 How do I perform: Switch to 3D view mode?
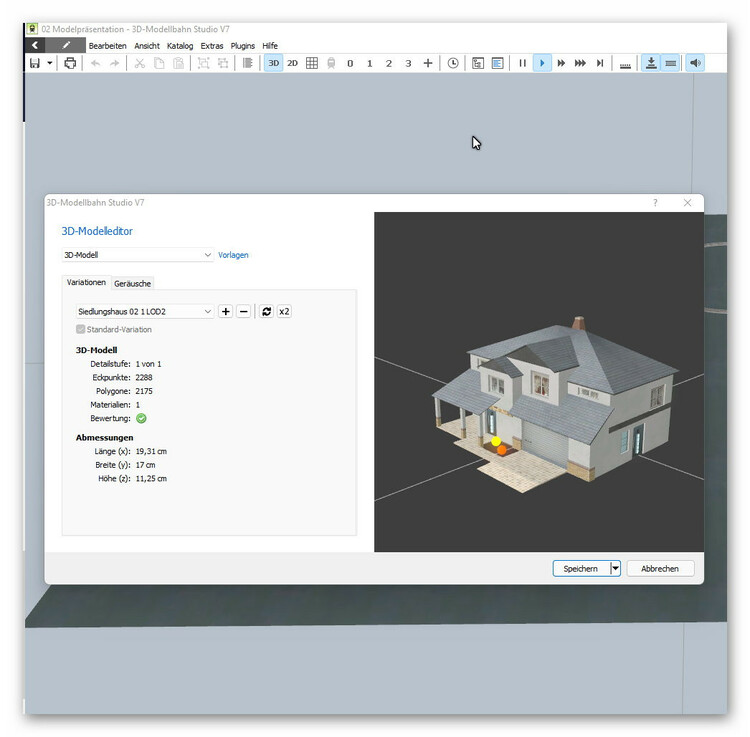tap(273, 63)
